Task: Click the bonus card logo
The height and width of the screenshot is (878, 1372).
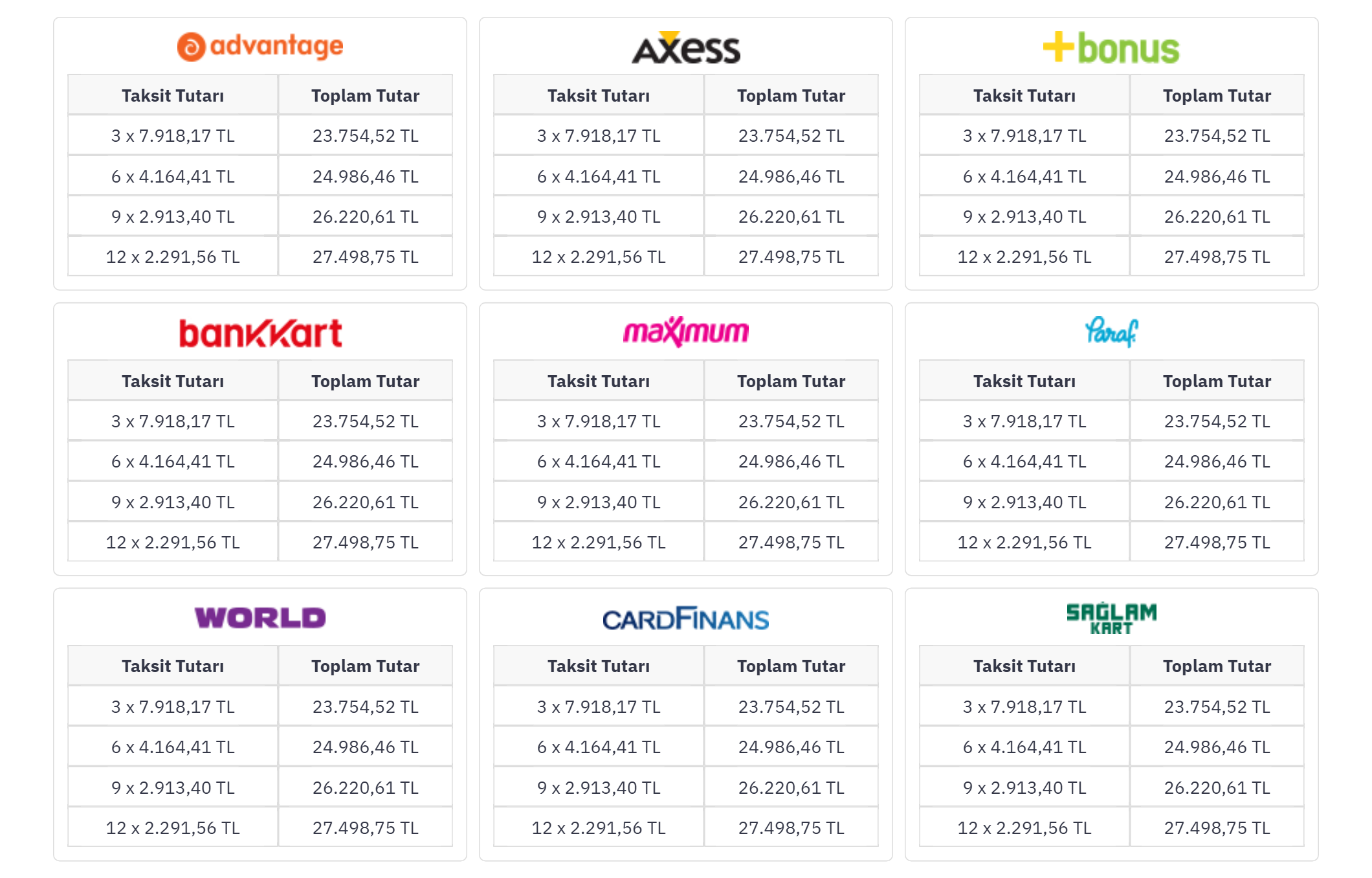Action: (1111, 49)
